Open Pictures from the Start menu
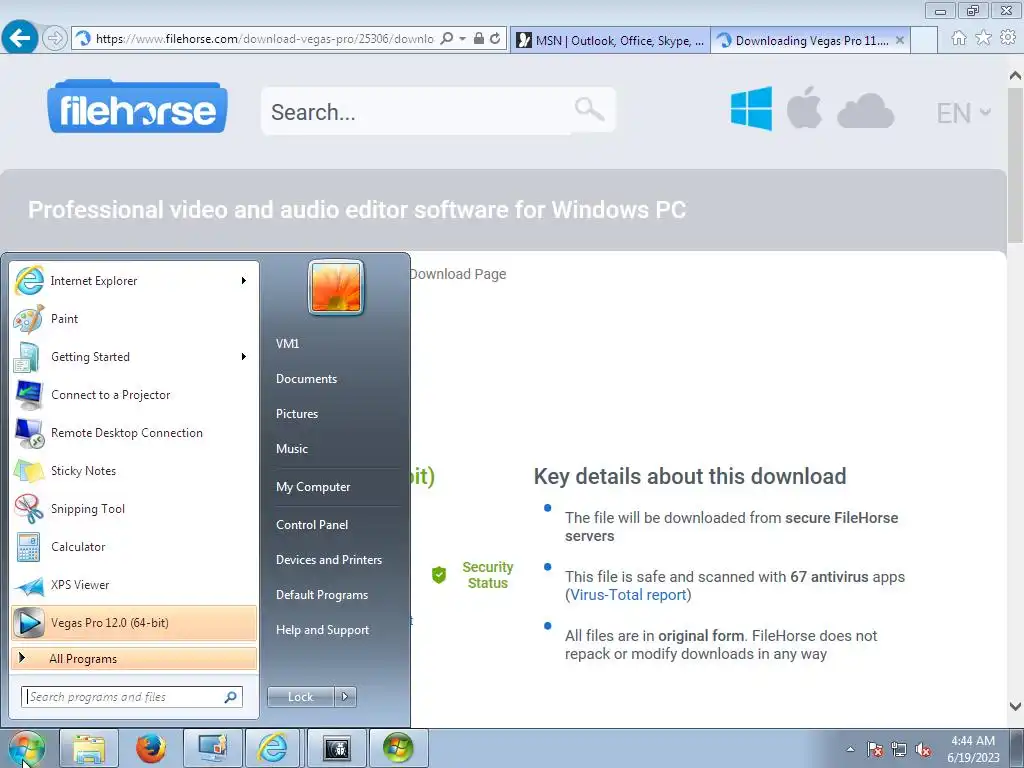Viewport: 1024px width, 768px height. 297,414
